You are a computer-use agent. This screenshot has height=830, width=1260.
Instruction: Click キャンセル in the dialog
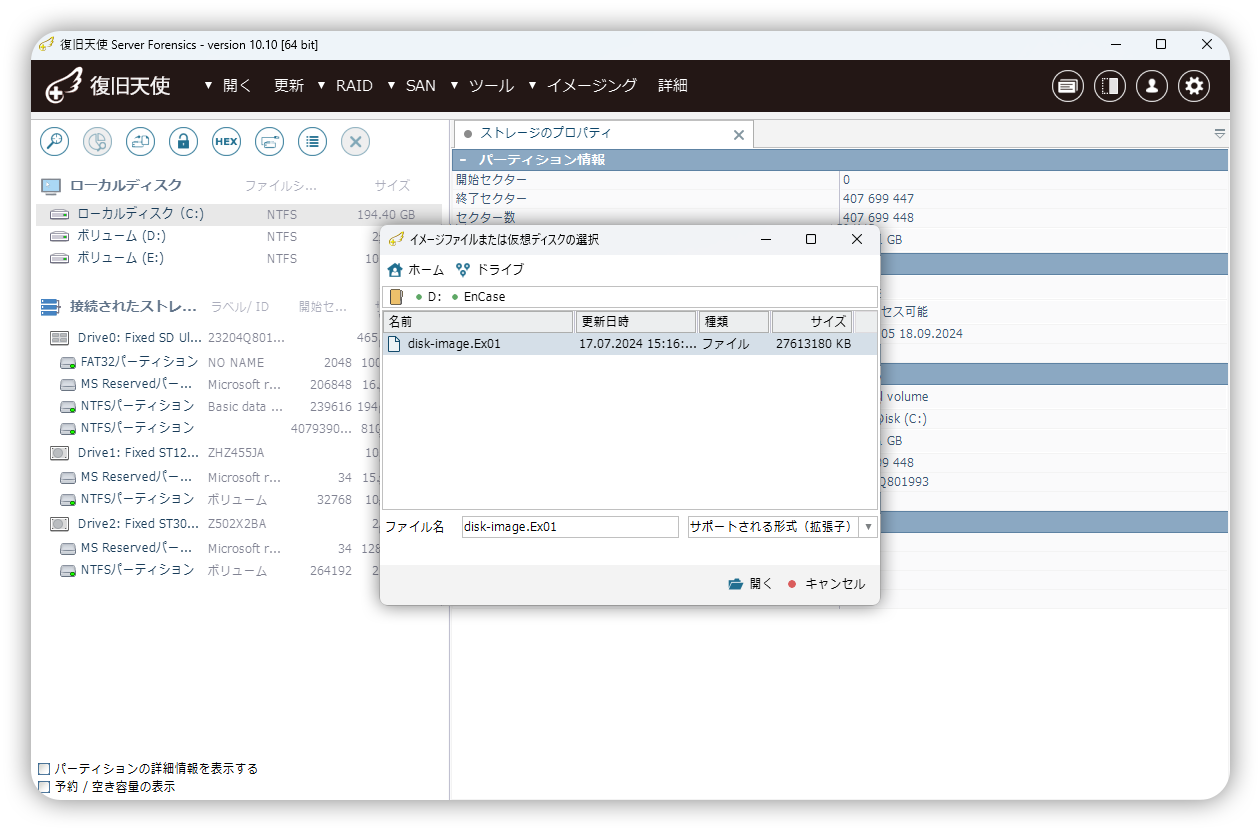click(826, 584)
